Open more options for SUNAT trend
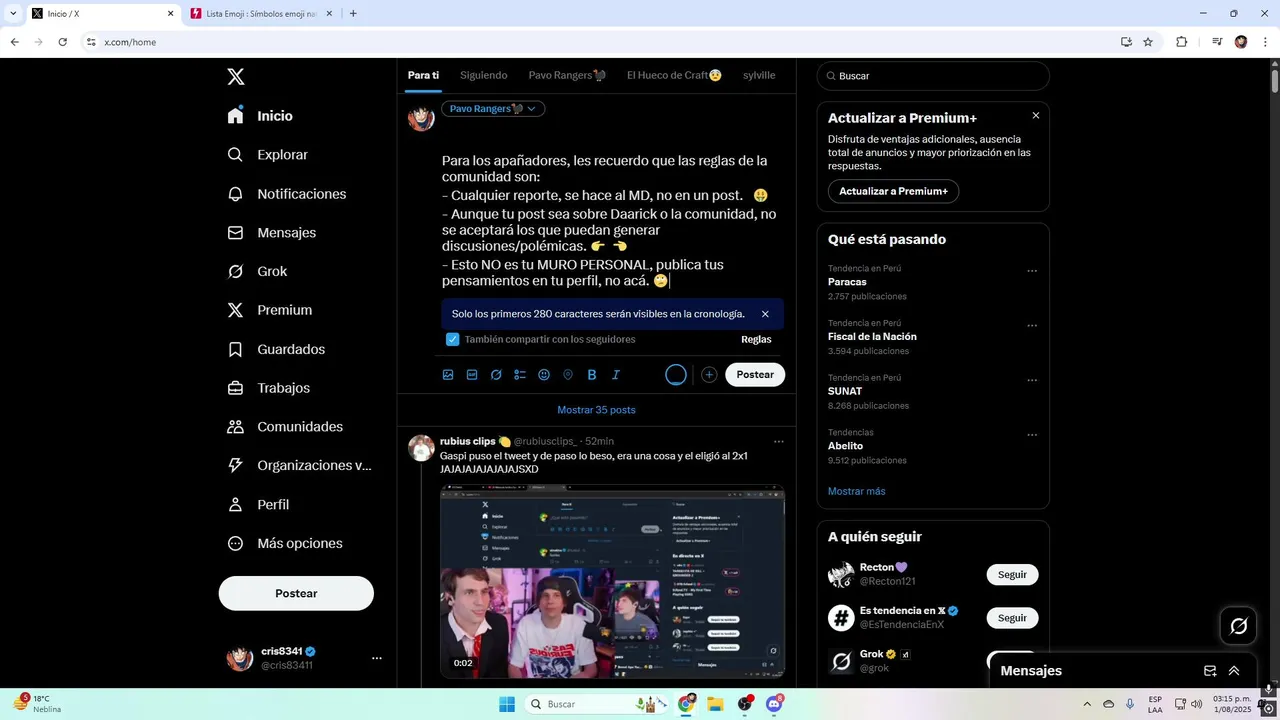 tap(1032, 380)
